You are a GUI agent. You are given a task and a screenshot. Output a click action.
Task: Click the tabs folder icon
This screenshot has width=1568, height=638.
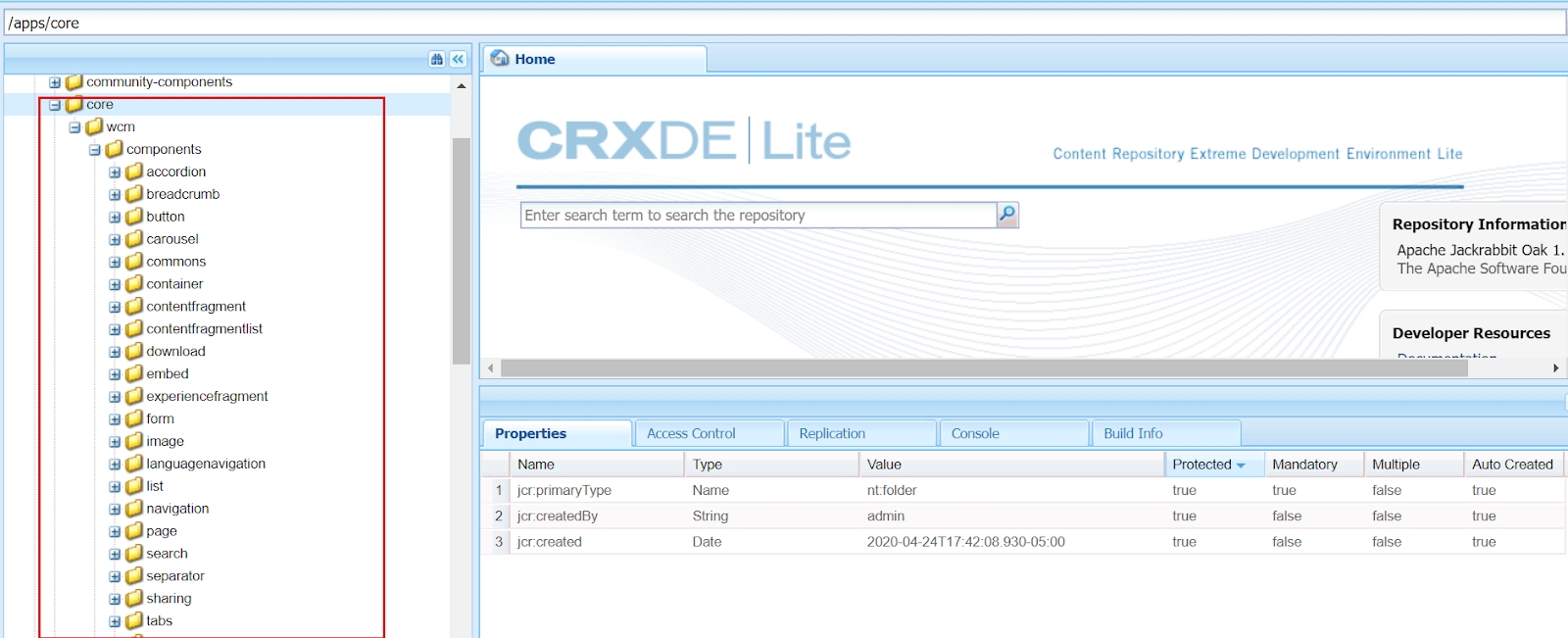pyautogui.click(x=134, y=620)
